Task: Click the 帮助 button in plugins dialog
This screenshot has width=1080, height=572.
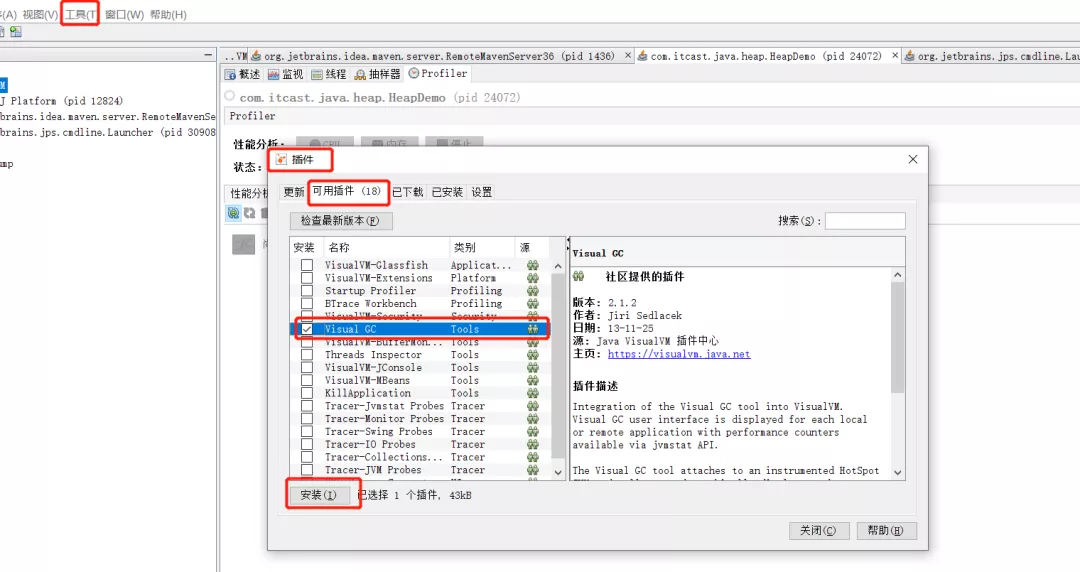Action: 886,531
